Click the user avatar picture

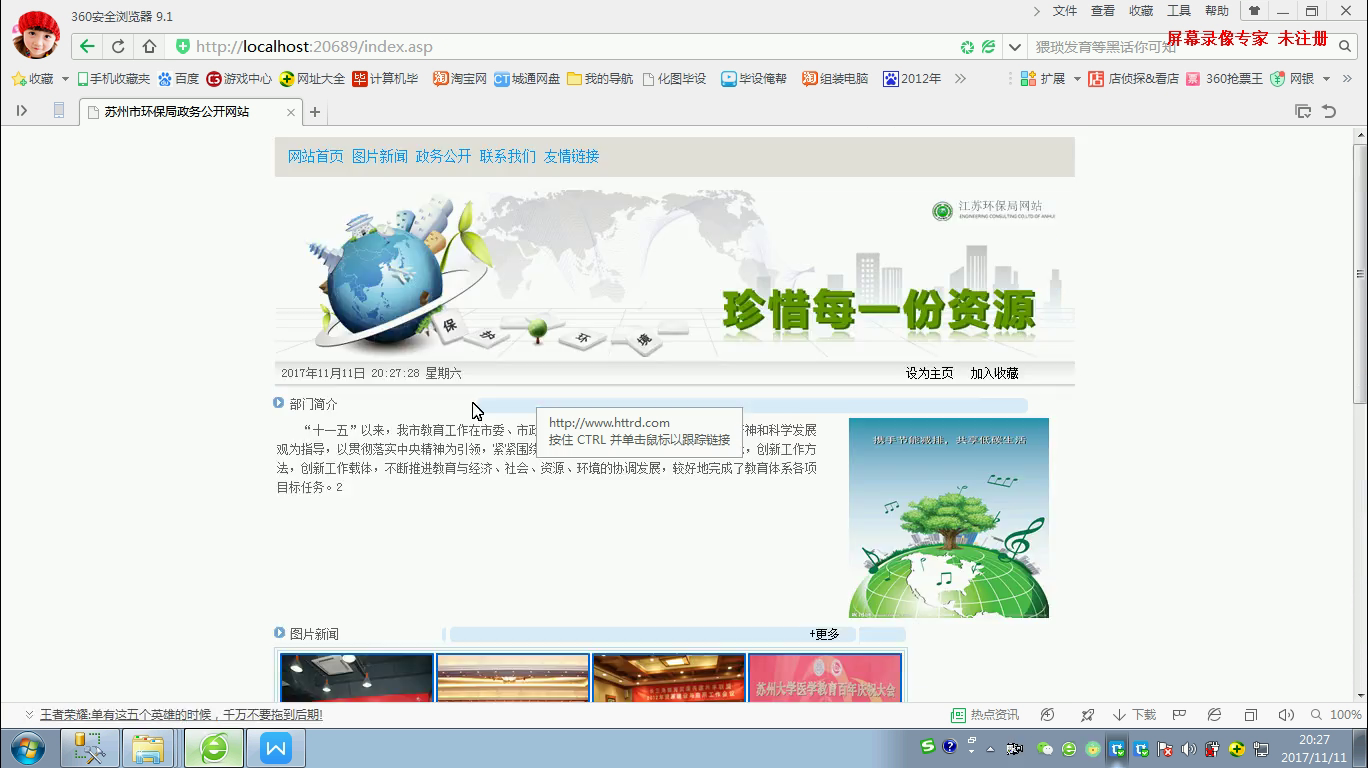tap(36, 34)
